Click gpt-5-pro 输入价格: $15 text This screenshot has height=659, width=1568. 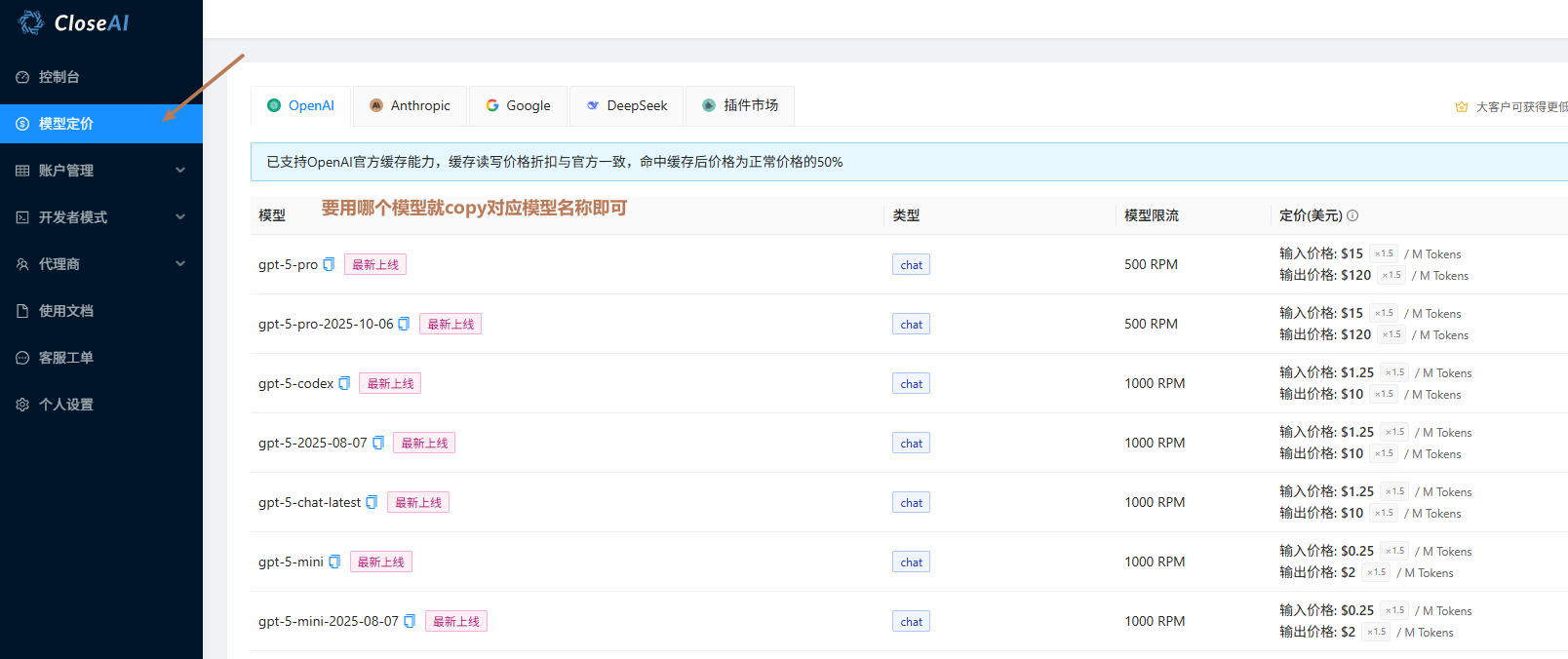click(1321, 253)
